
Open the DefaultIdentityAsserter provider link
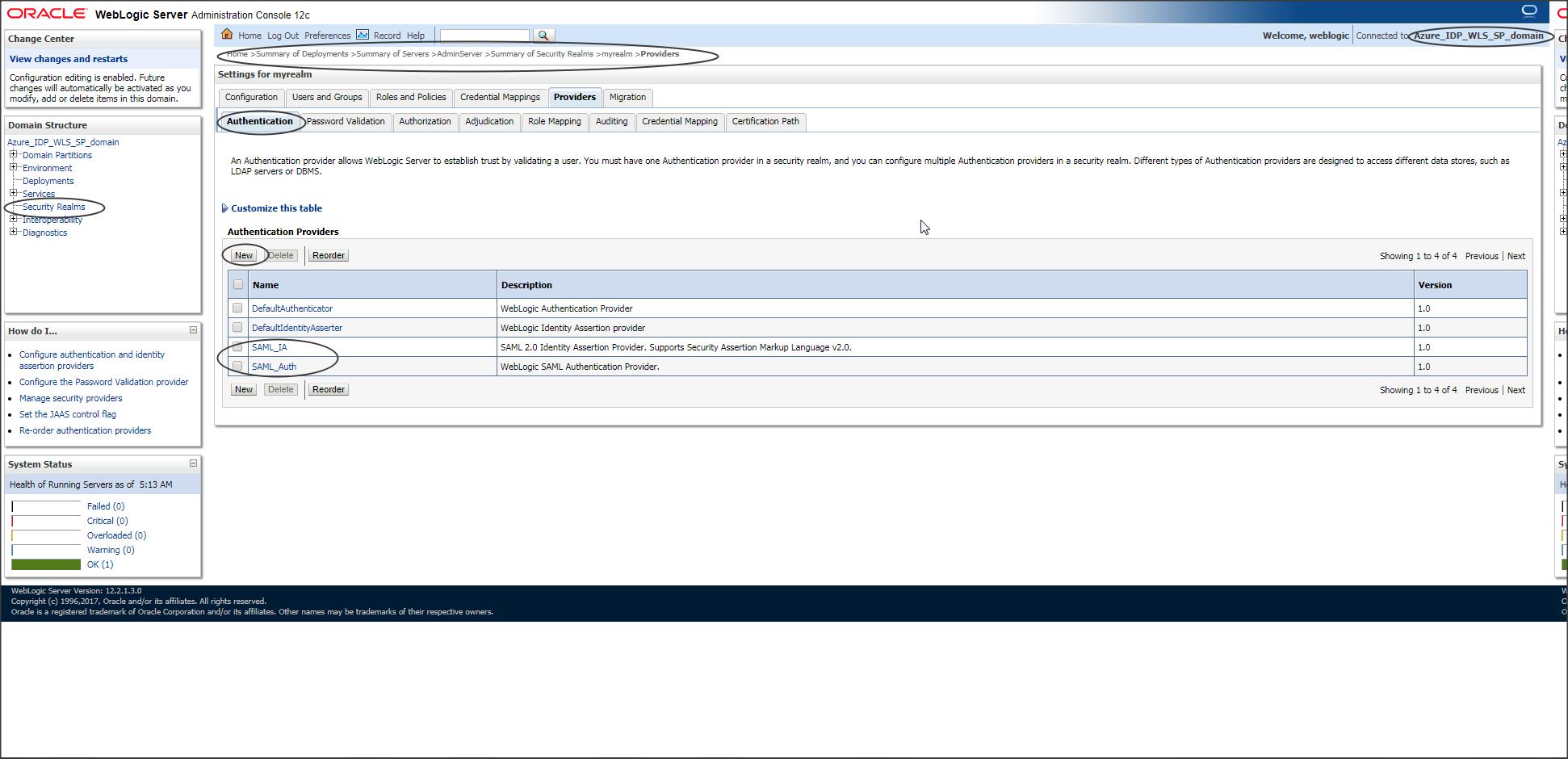pos(297,328)
